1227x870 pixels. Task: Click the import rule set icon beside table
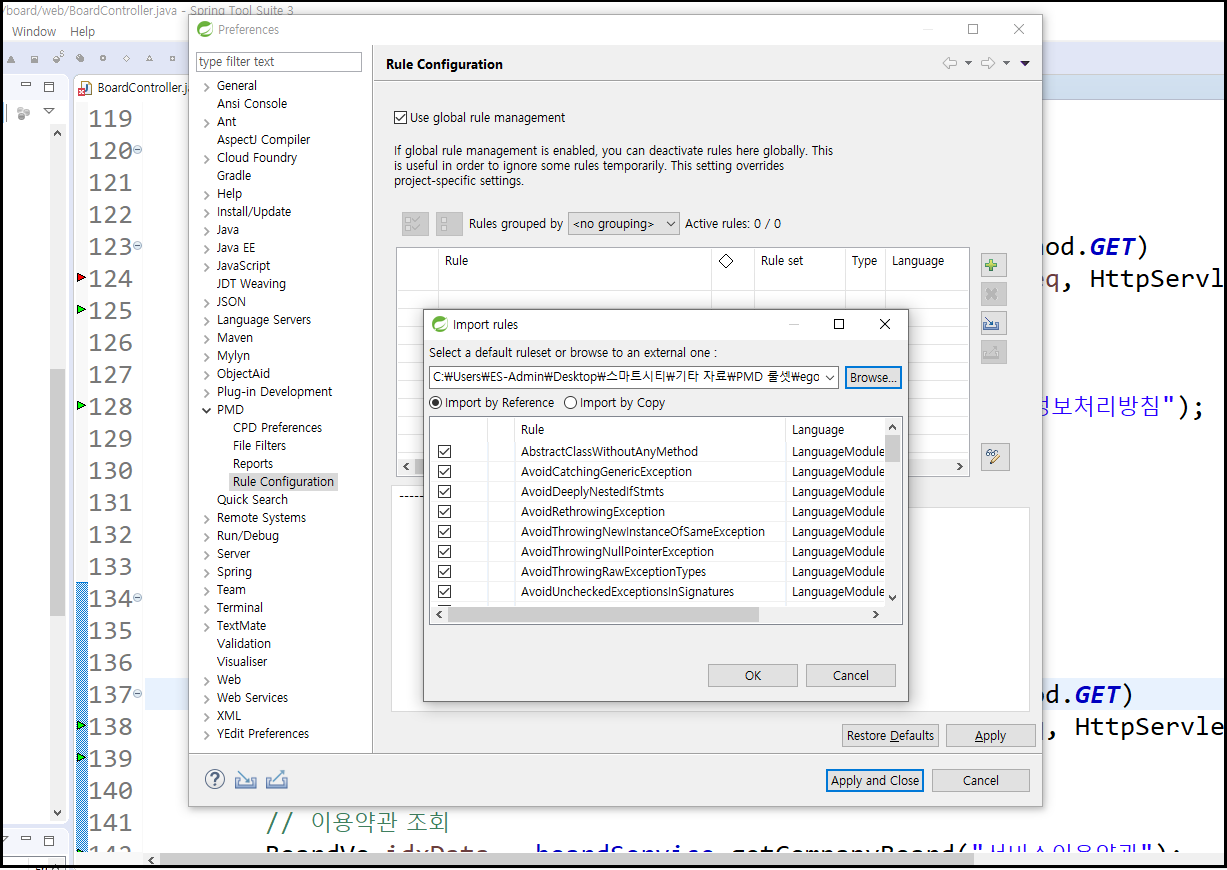click(x=993, y=323)
